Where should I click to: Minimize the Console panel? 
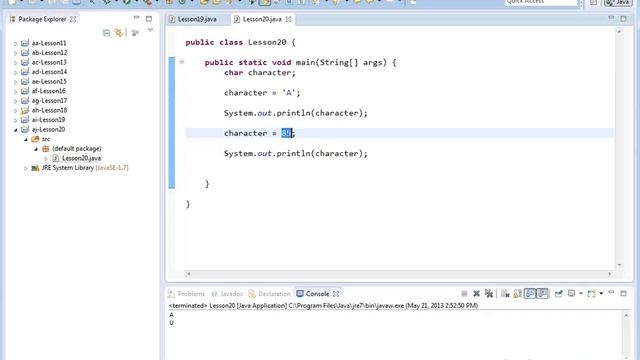pos(611,293)
